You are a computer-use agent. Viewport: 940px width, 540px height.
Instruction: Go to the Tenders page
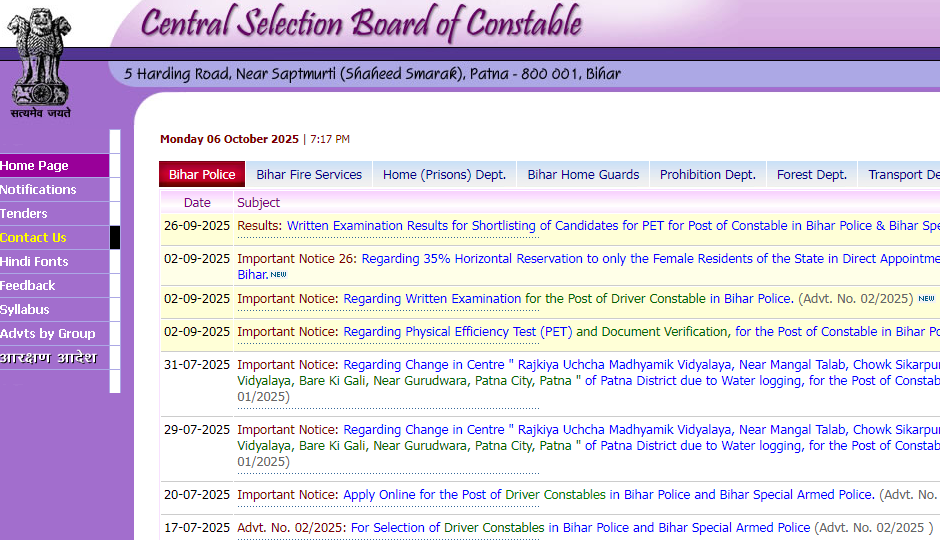[24, 214]
